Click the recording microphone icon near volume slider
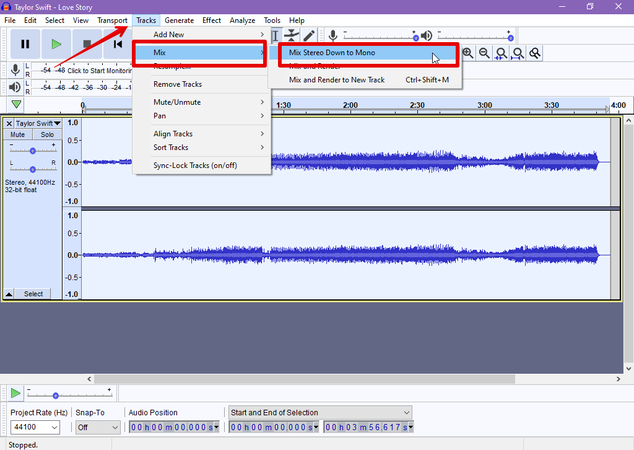Screen dimensions: 634x450 click(x=333, y=36)
